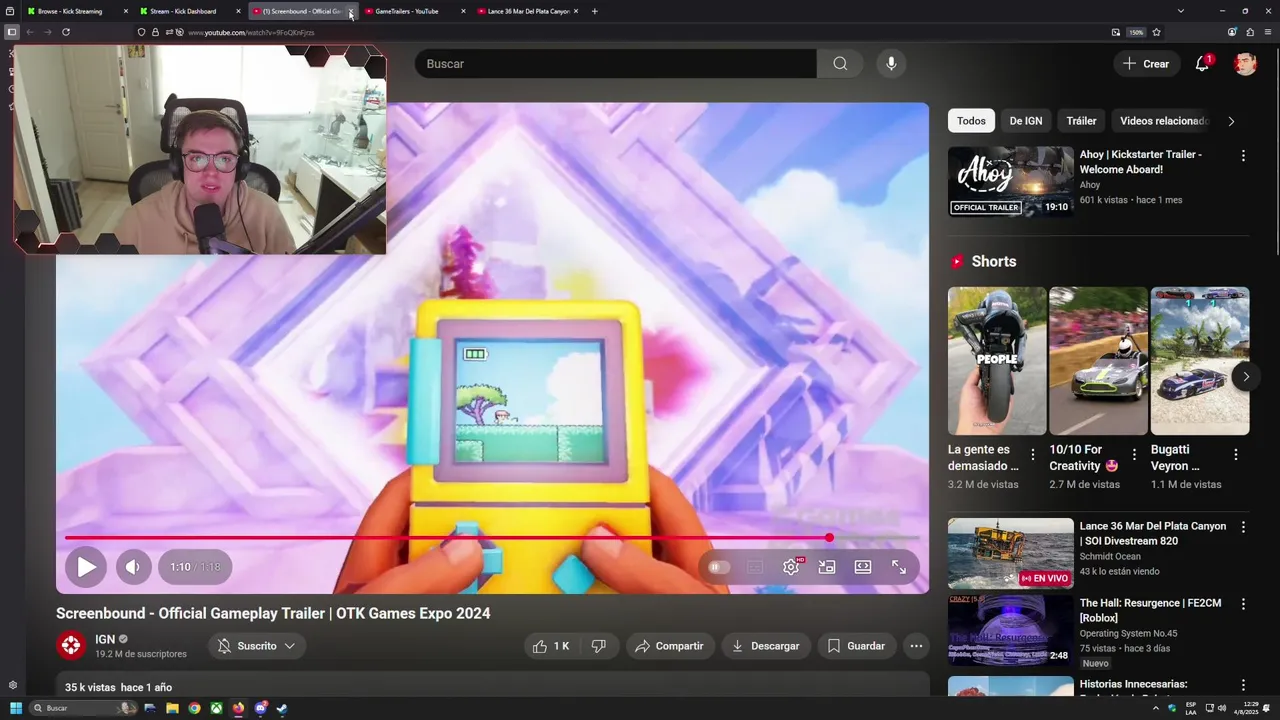Open the 'La gente es demasiado' Short
The width and height of the screenshot is (1280, 720).
[x=997, y=361]
